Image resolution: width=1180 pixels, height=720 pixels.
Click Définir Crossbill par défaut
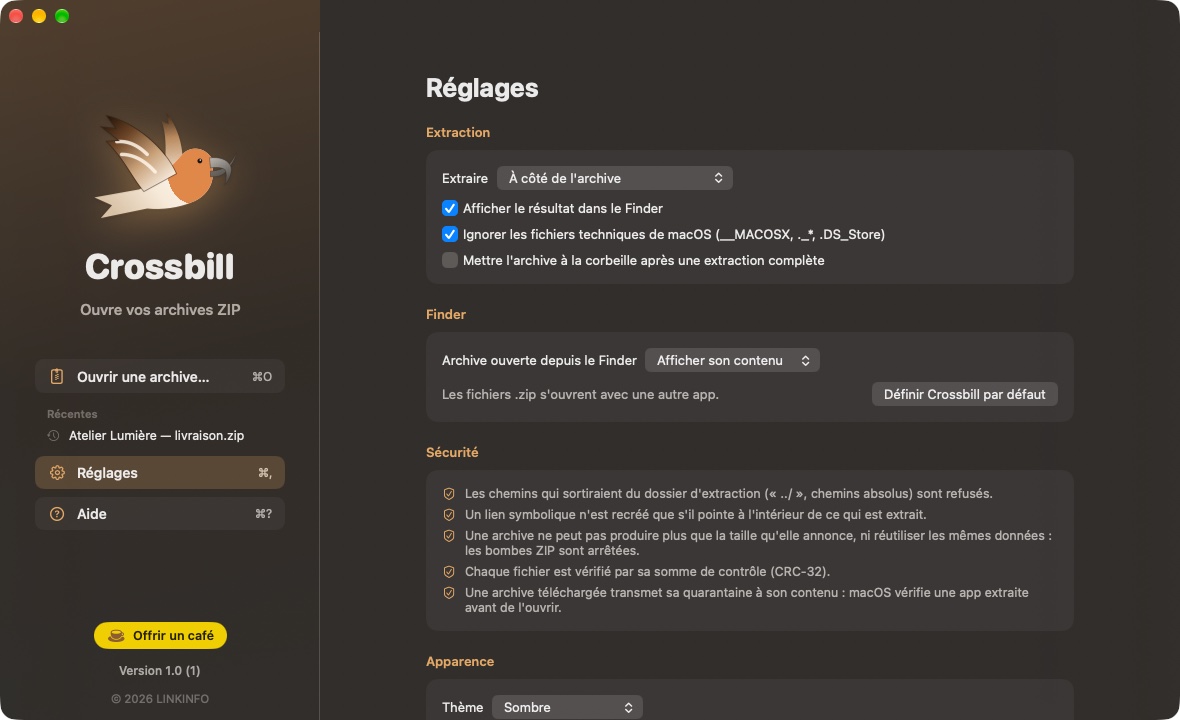coord(965,394)
